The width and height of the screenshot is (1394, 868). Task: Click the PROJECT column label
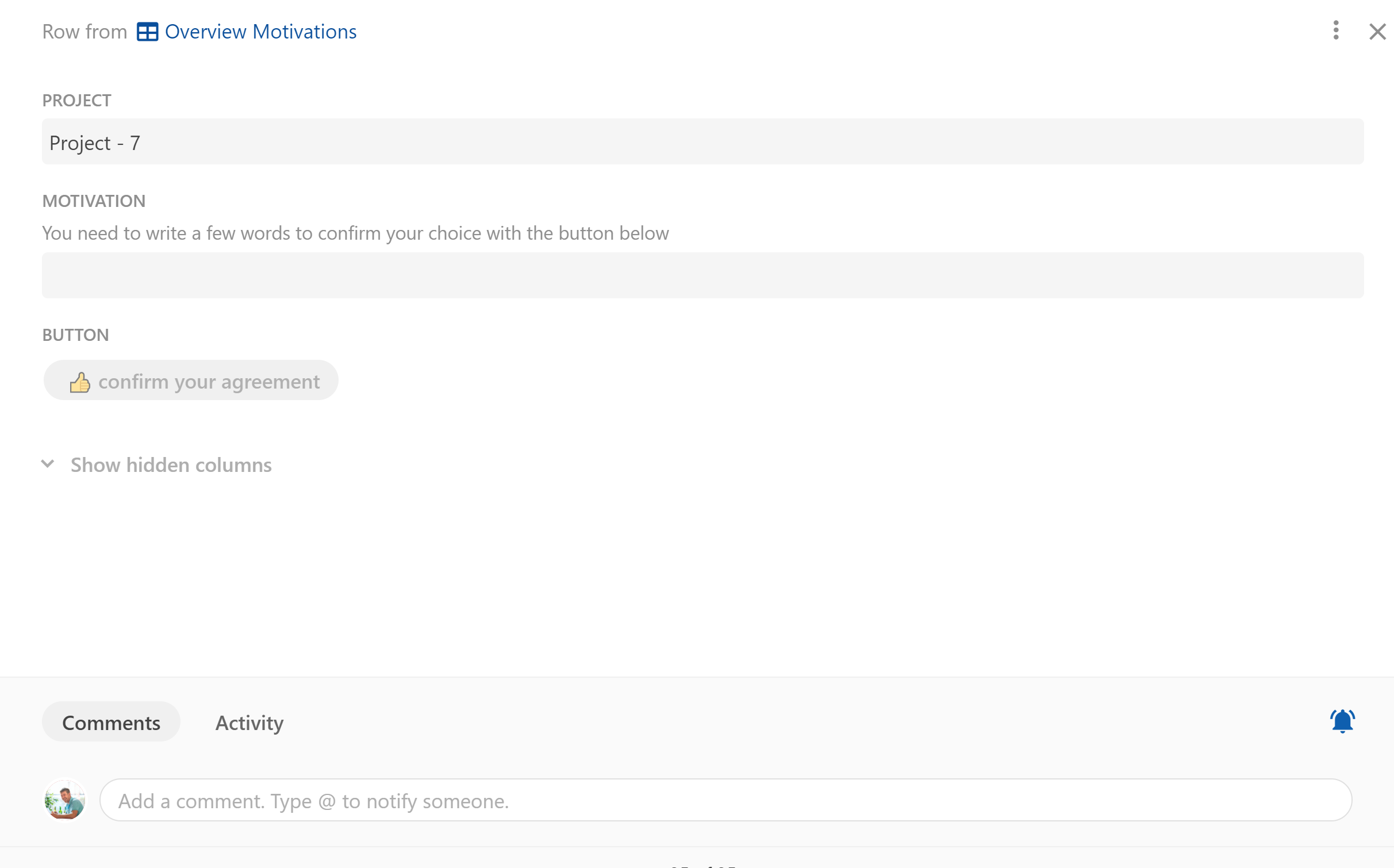tap(76, 101)
